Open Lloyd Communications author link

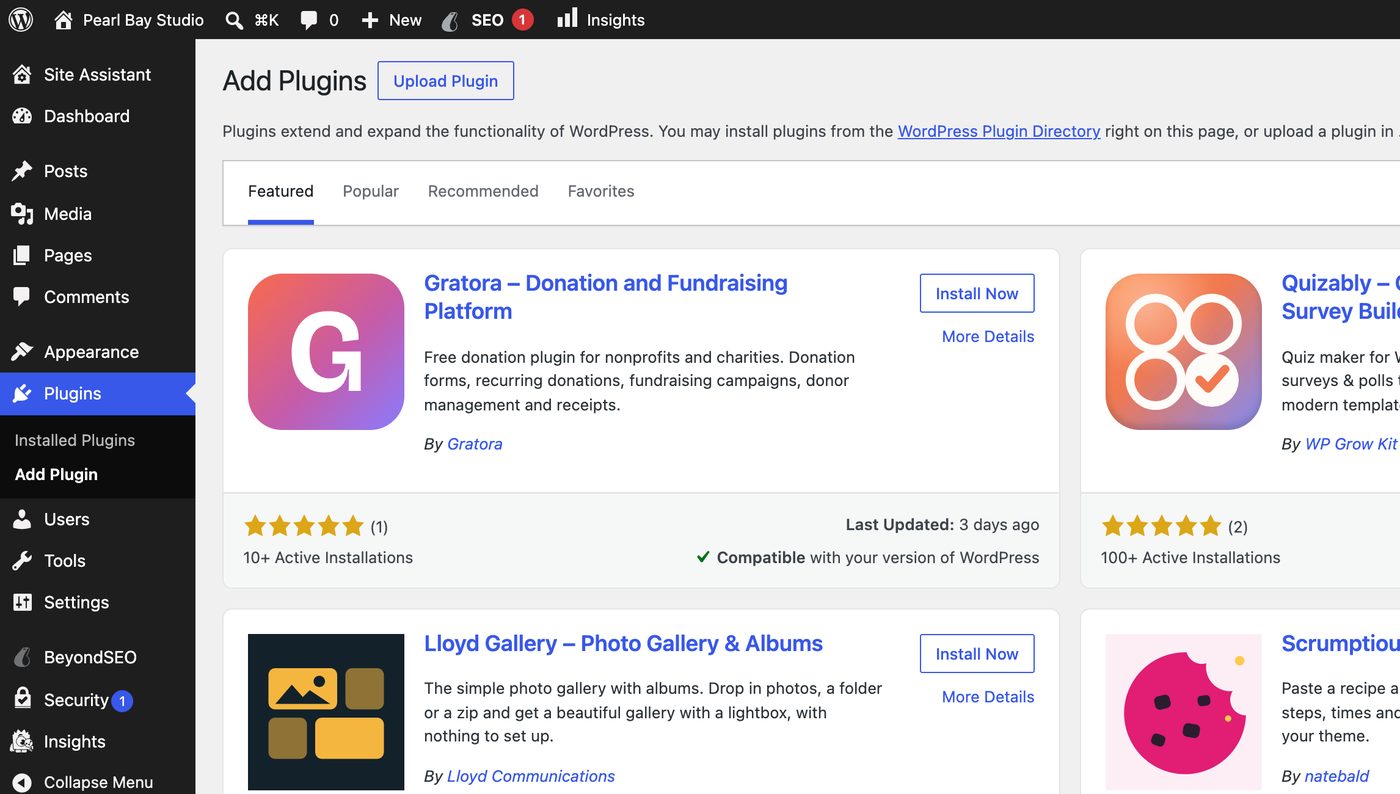click(531, 776)
